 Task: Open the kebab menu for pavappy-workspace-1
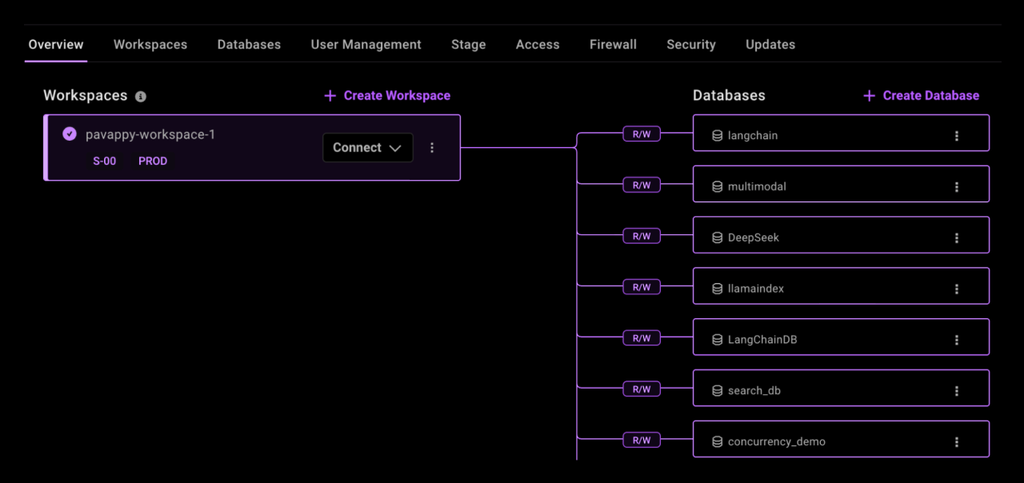coord(432,148)
